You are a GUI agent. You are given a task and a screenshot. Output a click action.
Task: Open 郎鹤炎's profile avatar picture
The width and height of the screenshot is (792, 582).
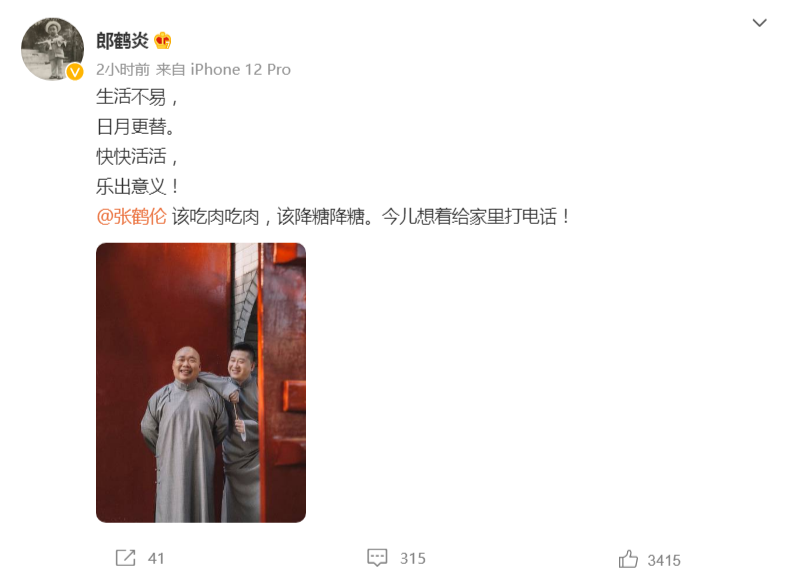53,49
